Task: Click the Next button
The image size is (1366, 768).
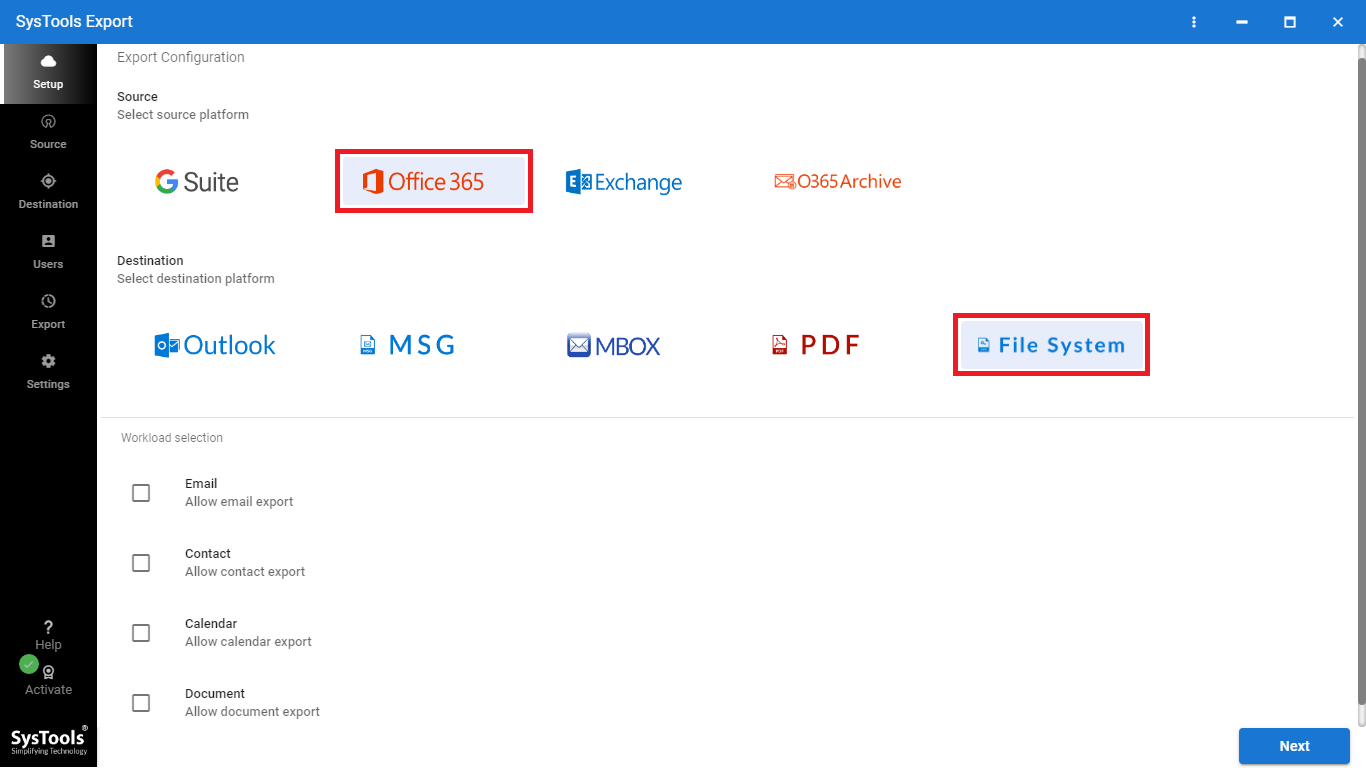Action: (x=1294, y=746)
